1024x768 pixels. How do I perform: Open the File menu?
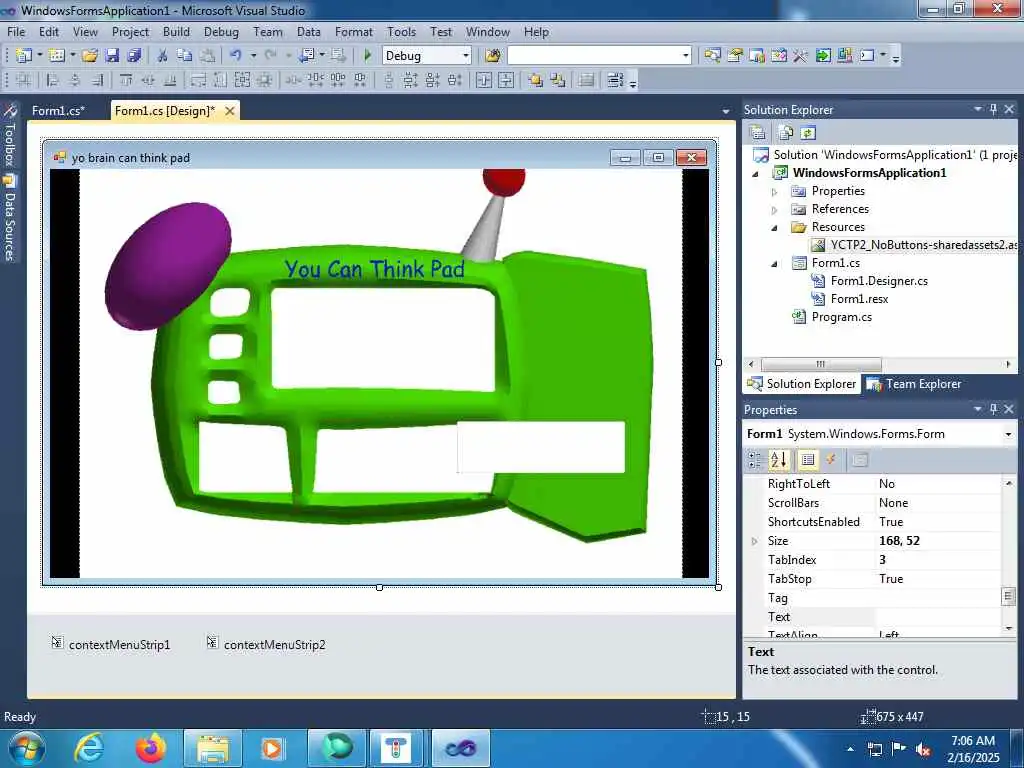click(16, 31)
